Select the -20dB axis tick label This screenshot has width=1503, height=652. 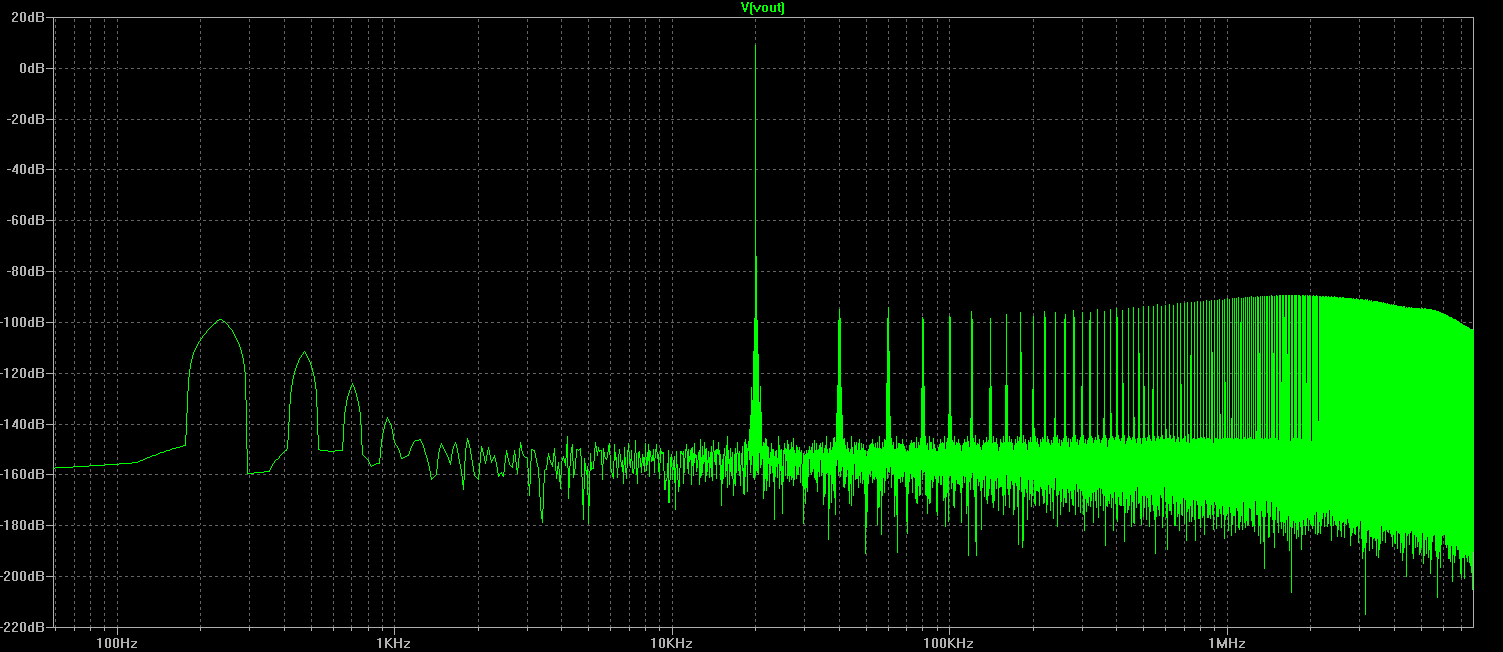27,119
